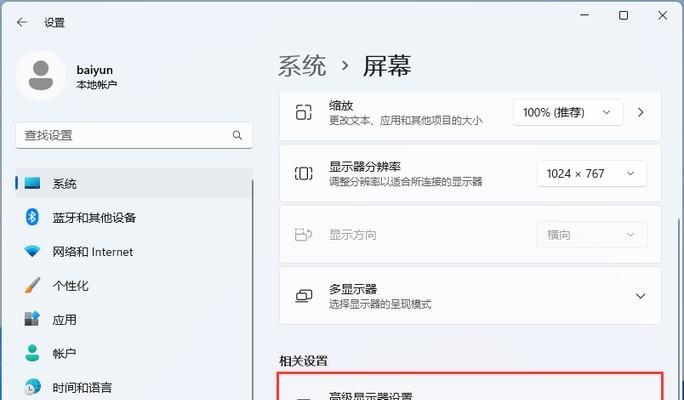Open the 横向 display orientation dropdown
This screenshot has width=684, height=400.
tap(591, 235)
